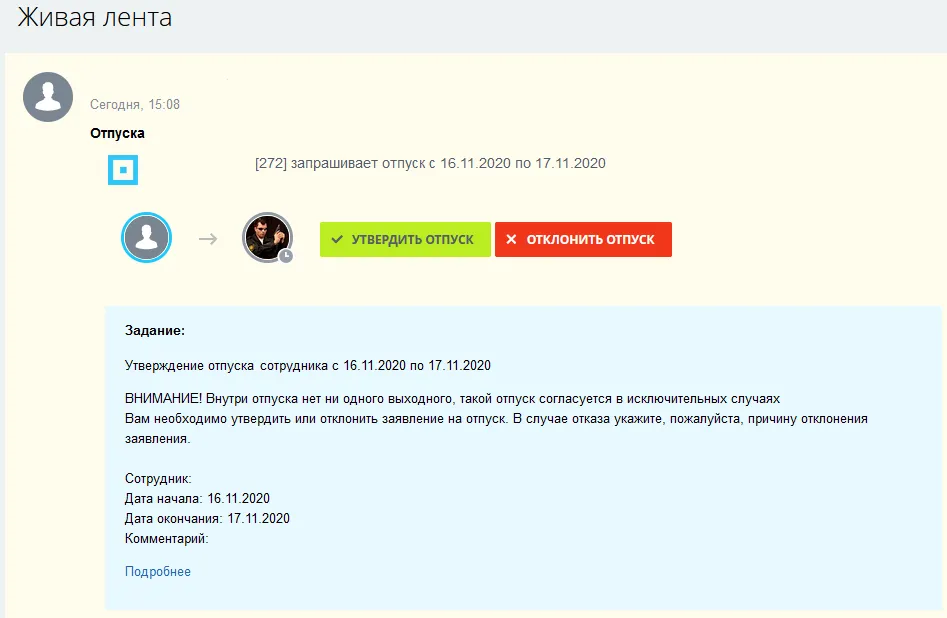This screenshot has height=618, width=947.
Task: Click the timestamp Сегодня, 15:08
Action: pos(135,104)
